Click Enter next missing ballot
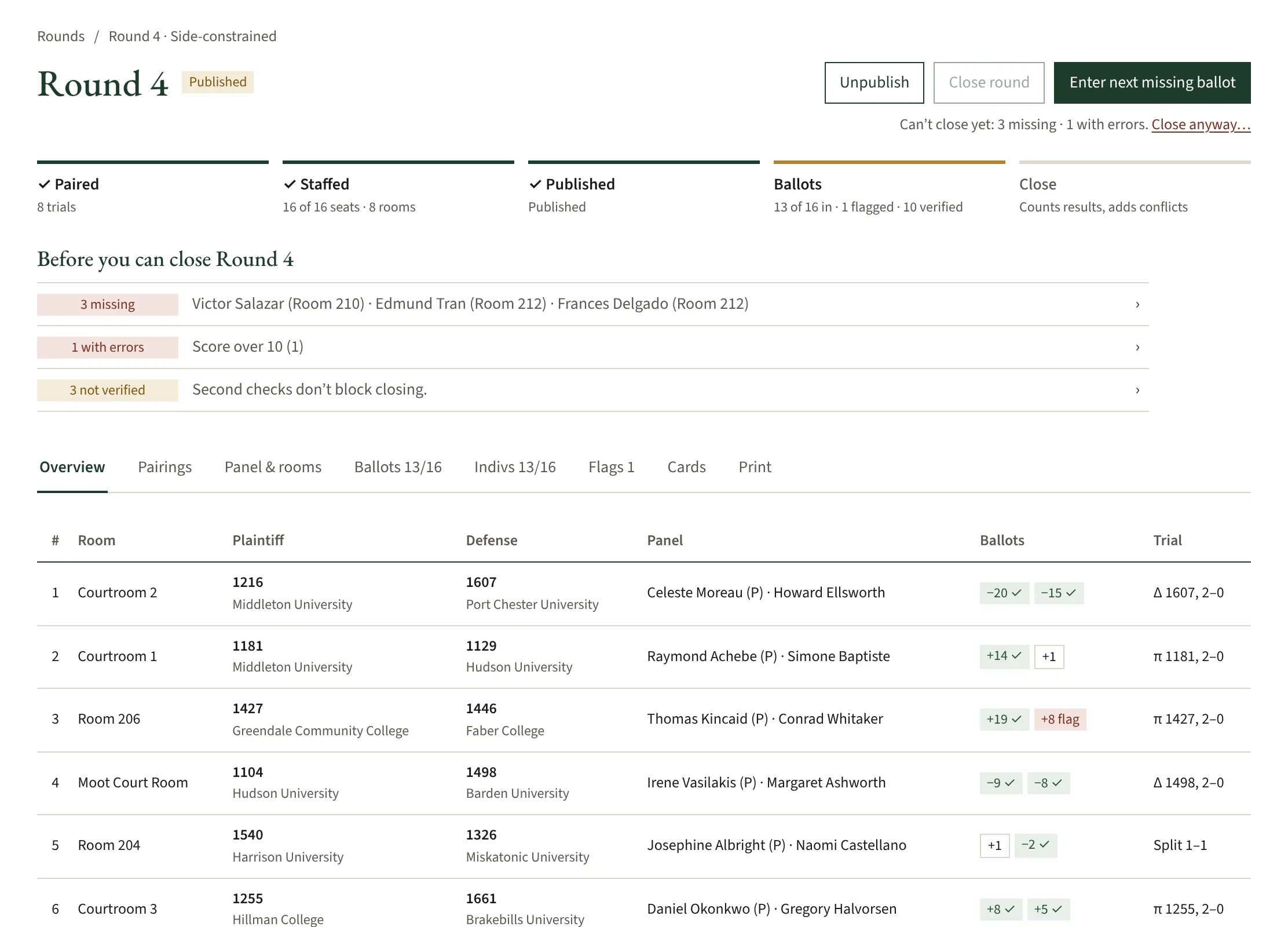The width and height of the screenshot is (1288, 927). (x=1152, y=83)
